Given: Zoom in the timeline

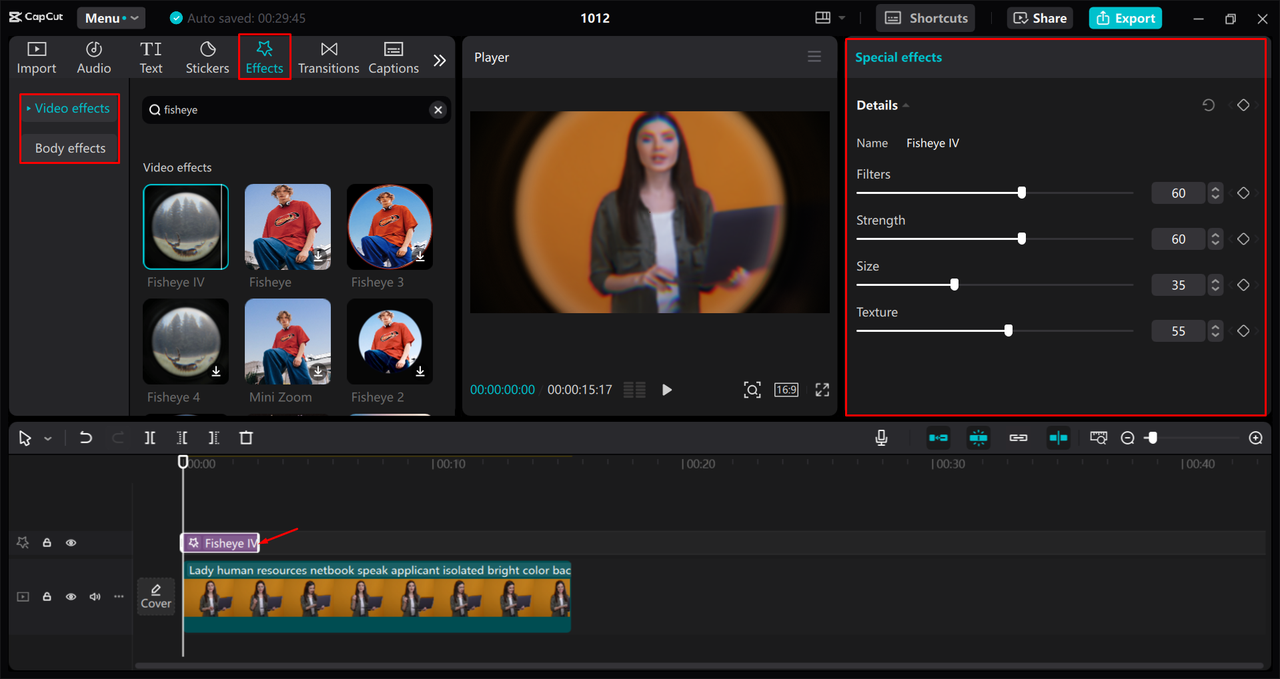Looking at the screenshot, I should tap(1256, 438).
